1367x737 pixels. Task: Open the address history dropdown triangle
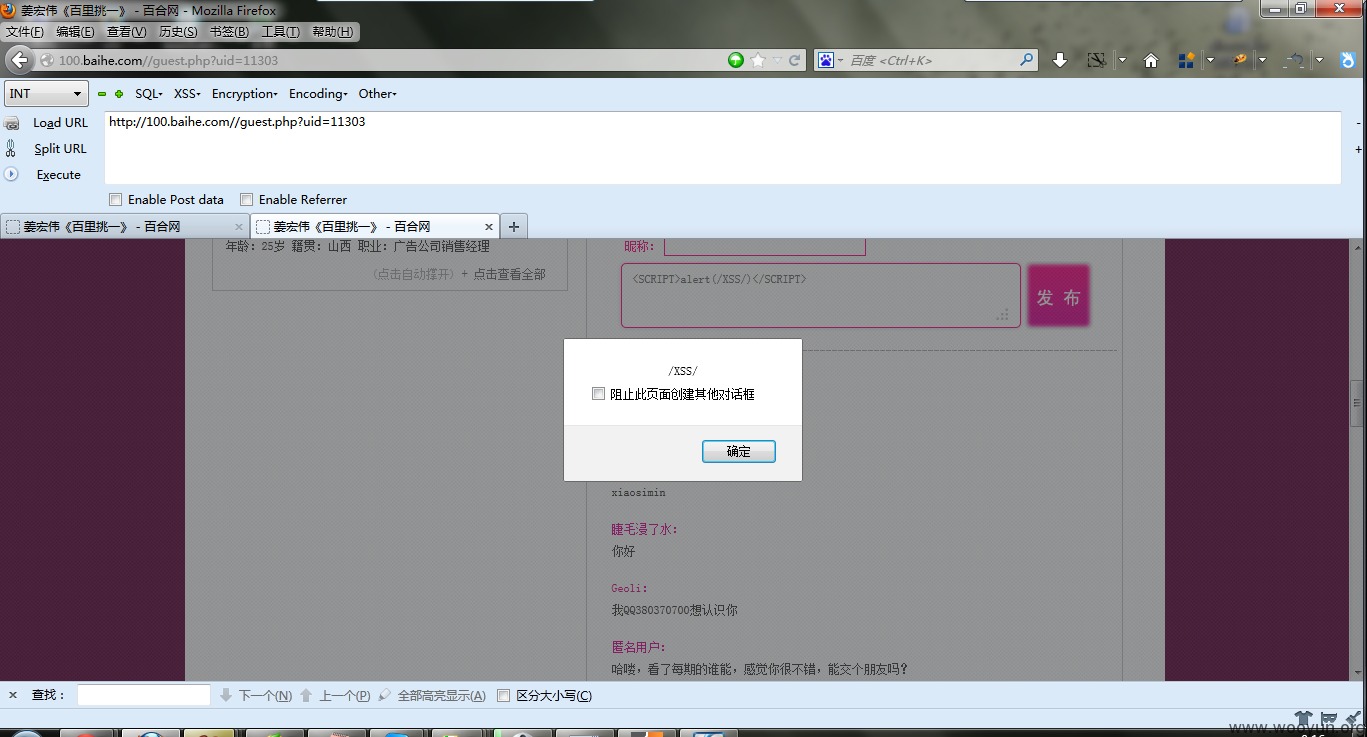777,60
